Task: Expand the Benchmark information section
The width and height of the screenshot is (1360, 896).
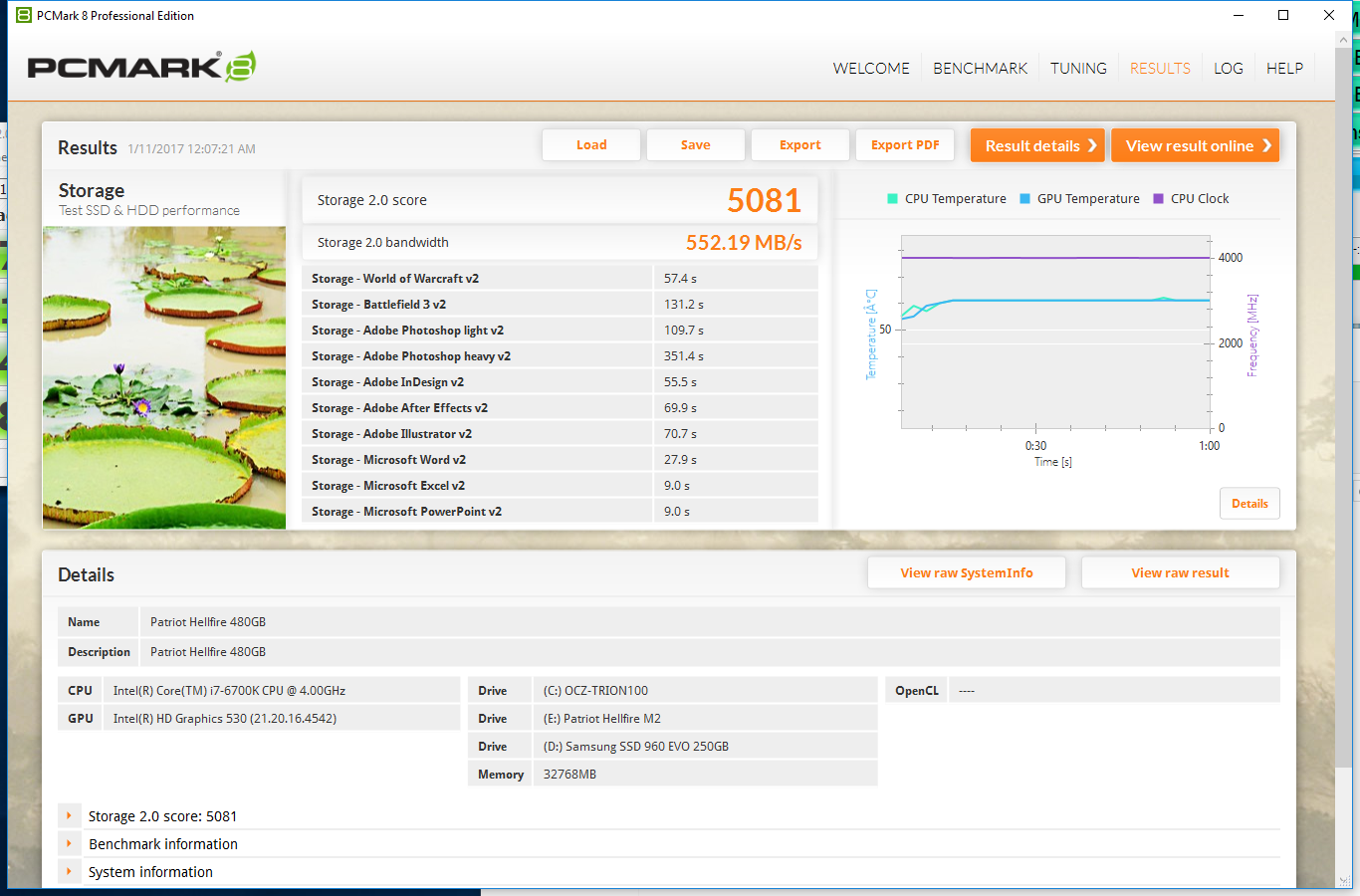Action: coord(69,844)
